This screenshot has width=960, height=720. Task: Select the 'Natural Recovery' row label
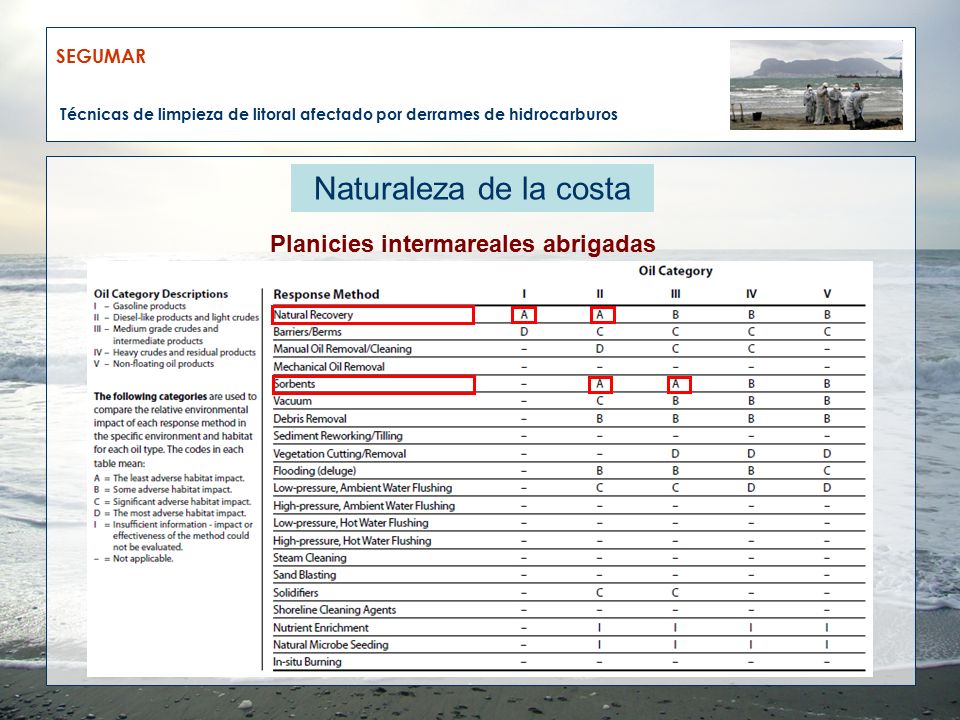pos(313,315)
